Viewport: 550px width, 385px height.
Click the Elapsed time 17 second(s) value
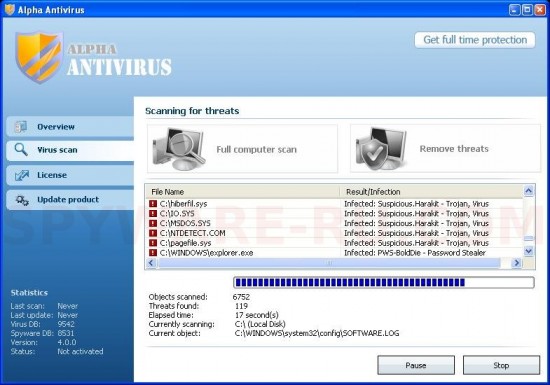coord(257,315)
